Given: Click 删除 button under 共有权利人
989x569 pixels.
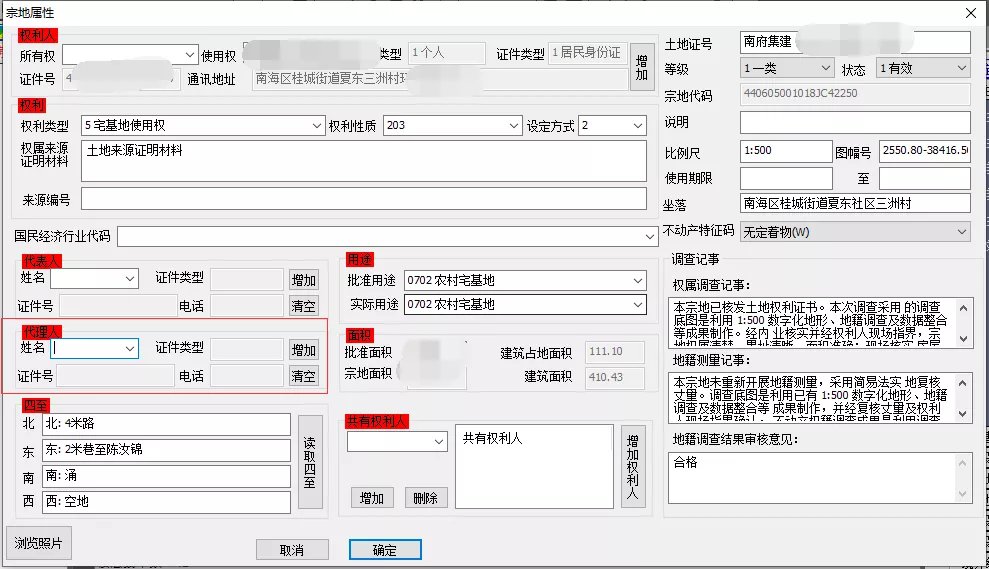Looking at the screenshot, I should (426, 498).
